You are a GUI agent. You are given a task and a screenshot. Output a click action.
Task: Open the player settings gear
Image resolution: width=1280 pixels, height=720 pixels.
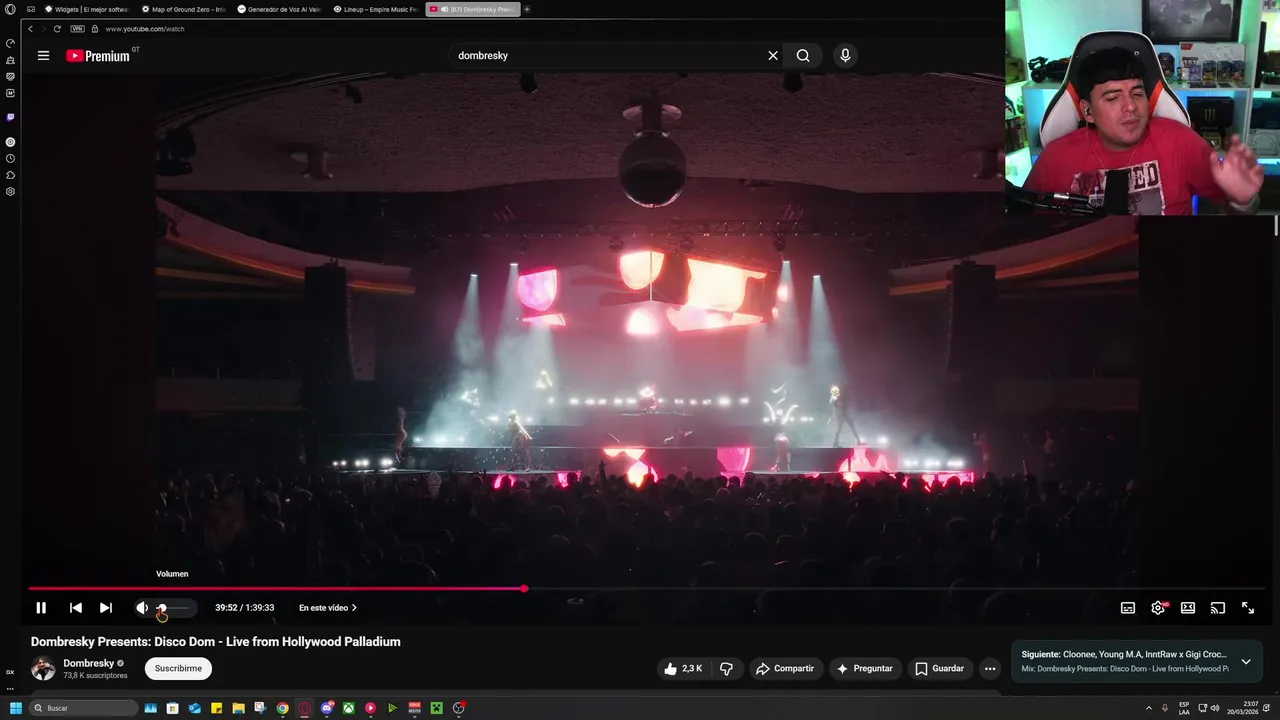(1158, 608)
